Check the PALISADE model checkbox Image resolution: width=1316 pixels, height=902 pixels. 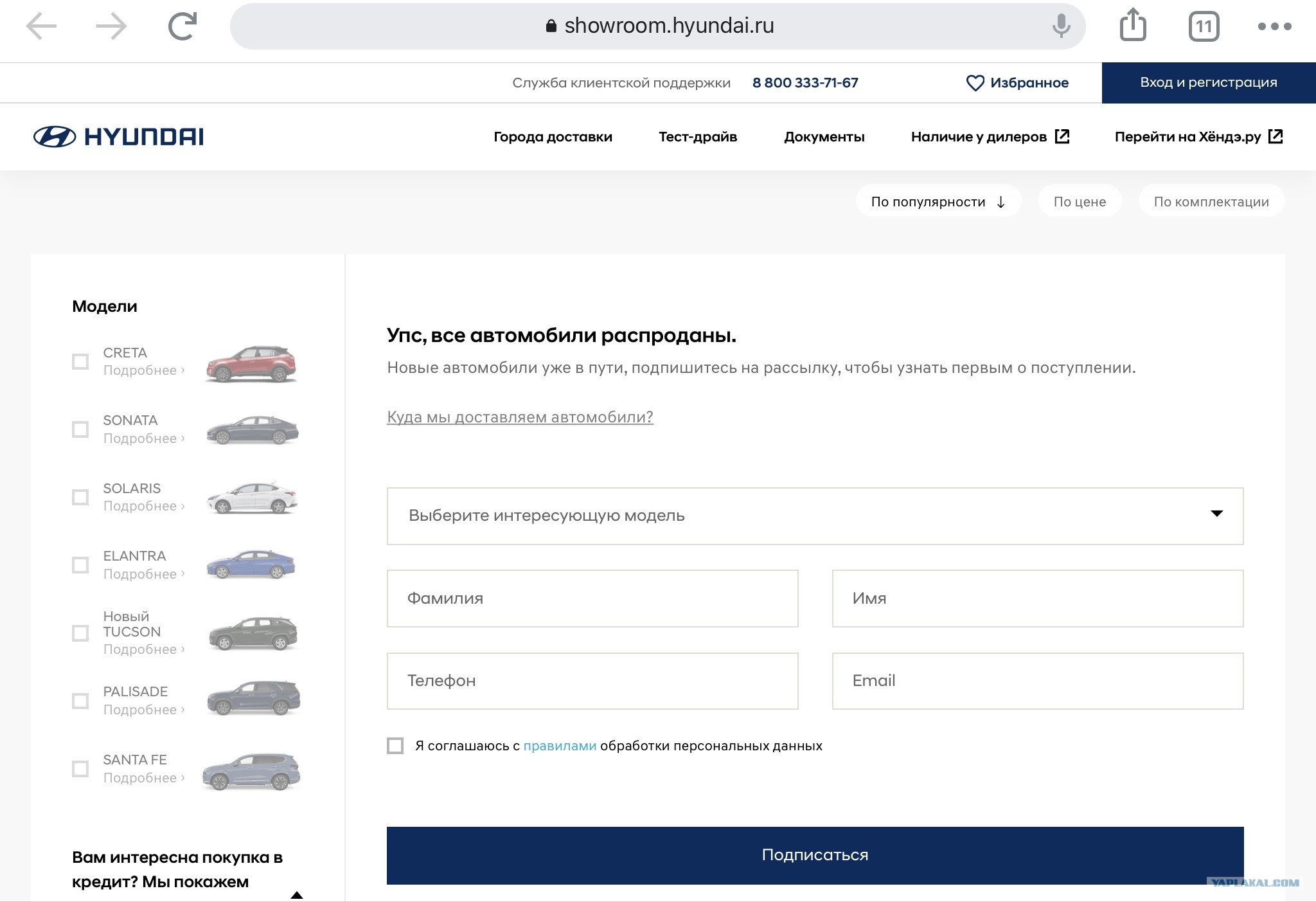coord(80,700)
